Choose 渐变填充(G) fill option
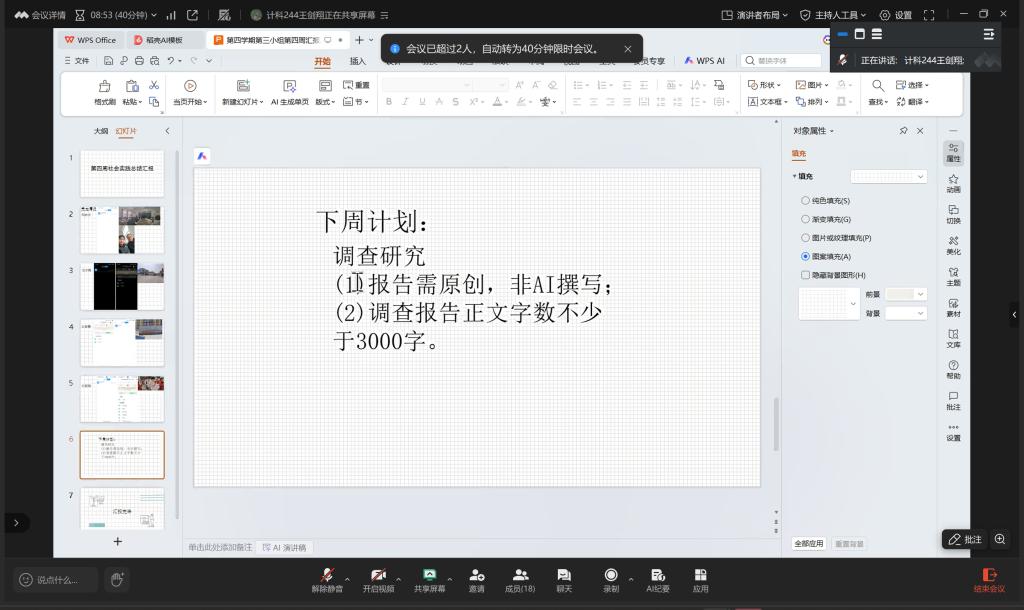The height and width of the screenshot is (610, 1024). pyautogui.click(x=806, y=219)
